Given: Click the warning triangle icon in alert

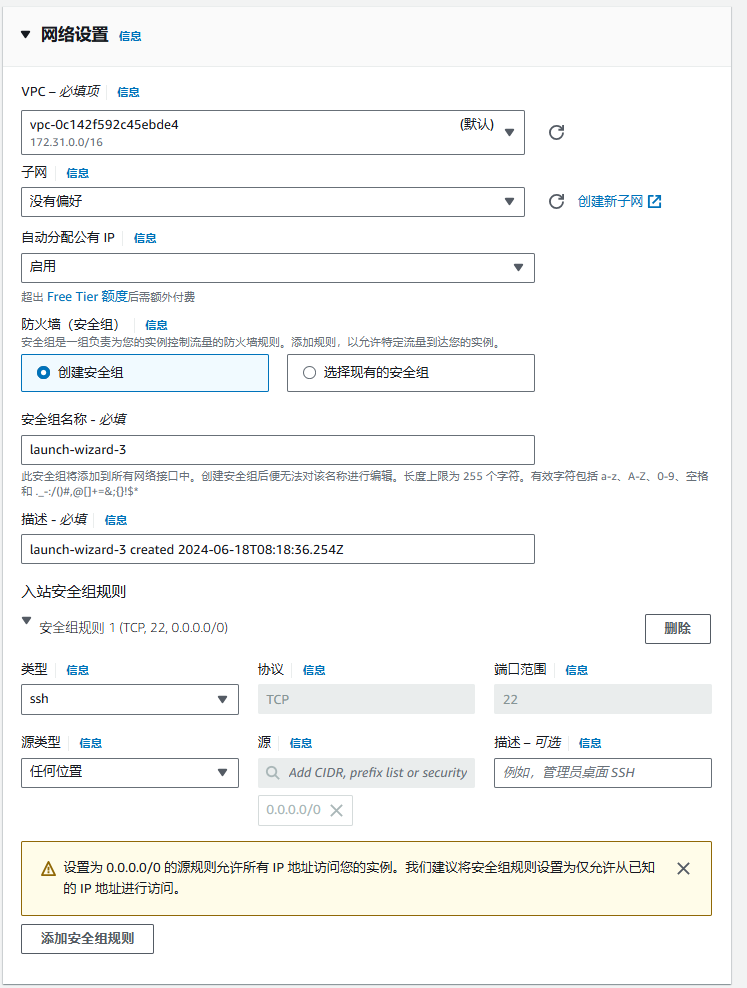Looking at the screenshot, I should coord(48,869).
